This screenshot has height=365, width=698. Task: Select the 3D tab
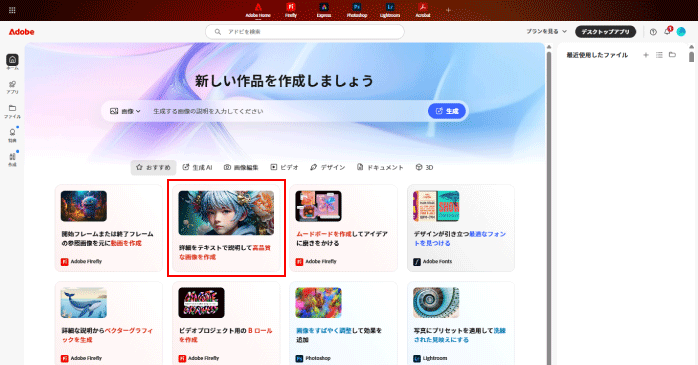coord(424,167)
